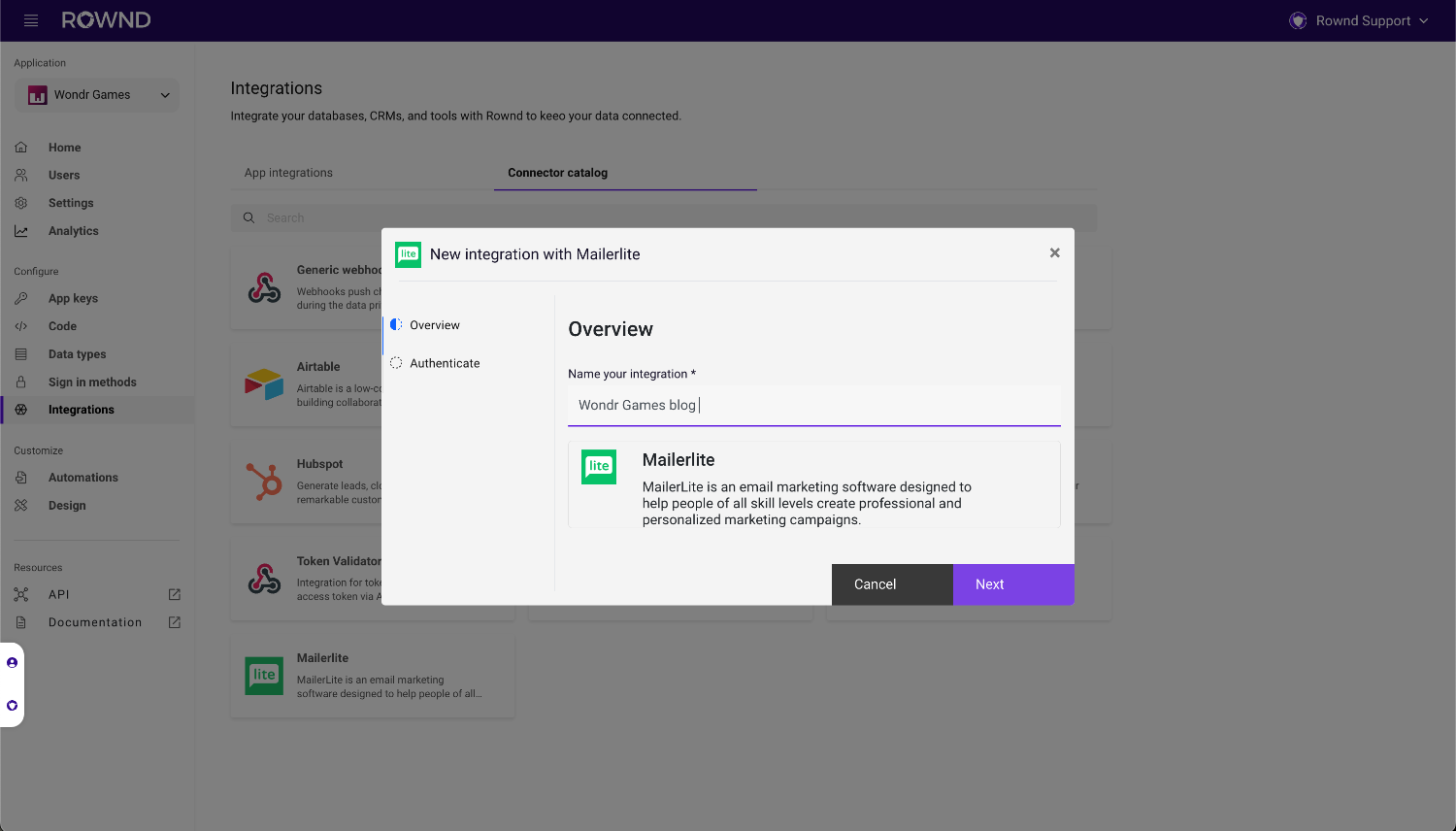Viewport: 1456px width, 831px height.
Task: Click the Rownd Support shield icon
Action: pos(1298,20)
